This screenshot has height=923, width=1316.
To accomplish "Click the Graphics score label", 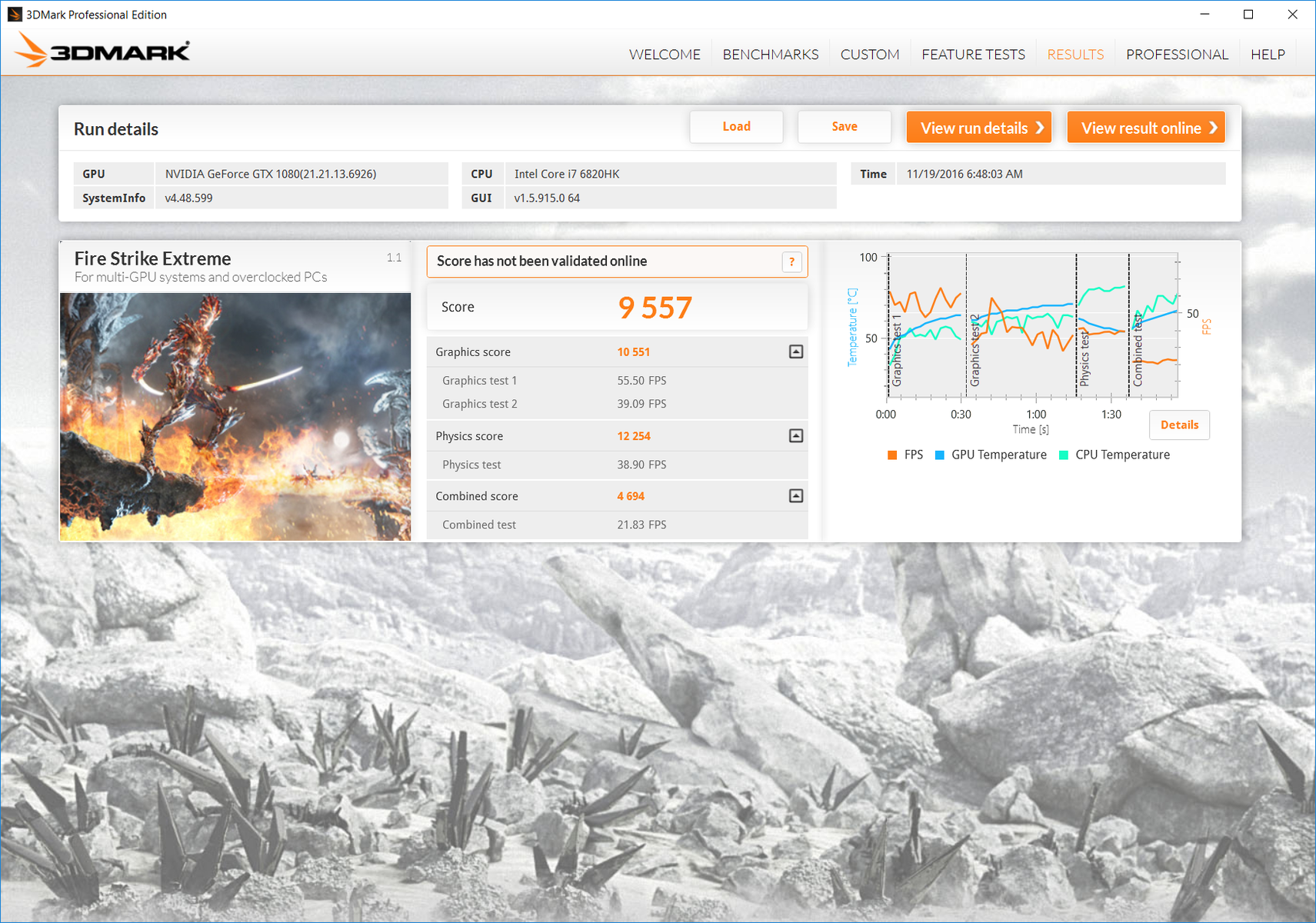I will 473,352.
